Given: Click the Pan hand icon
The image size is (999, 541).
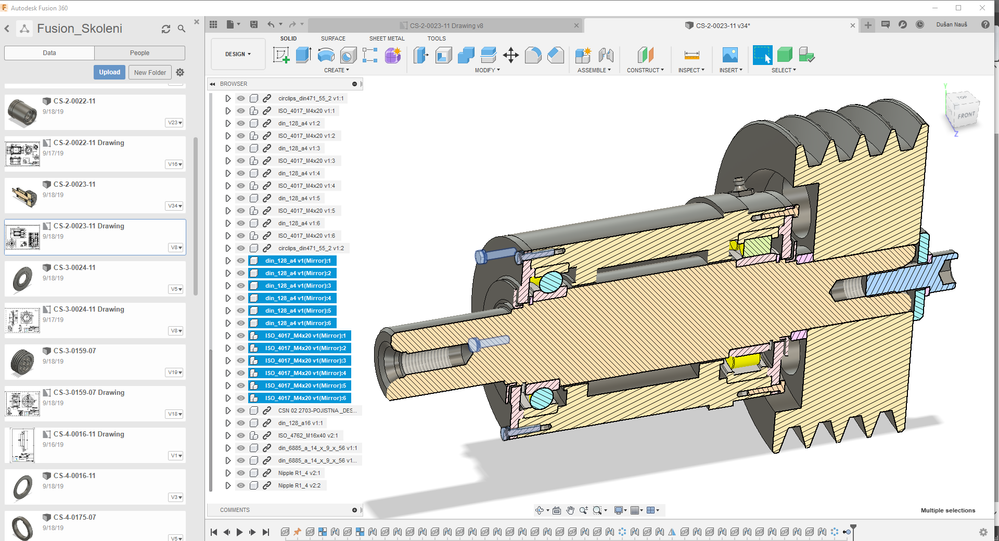Looking at the screenshot, I should pos(570,510).
